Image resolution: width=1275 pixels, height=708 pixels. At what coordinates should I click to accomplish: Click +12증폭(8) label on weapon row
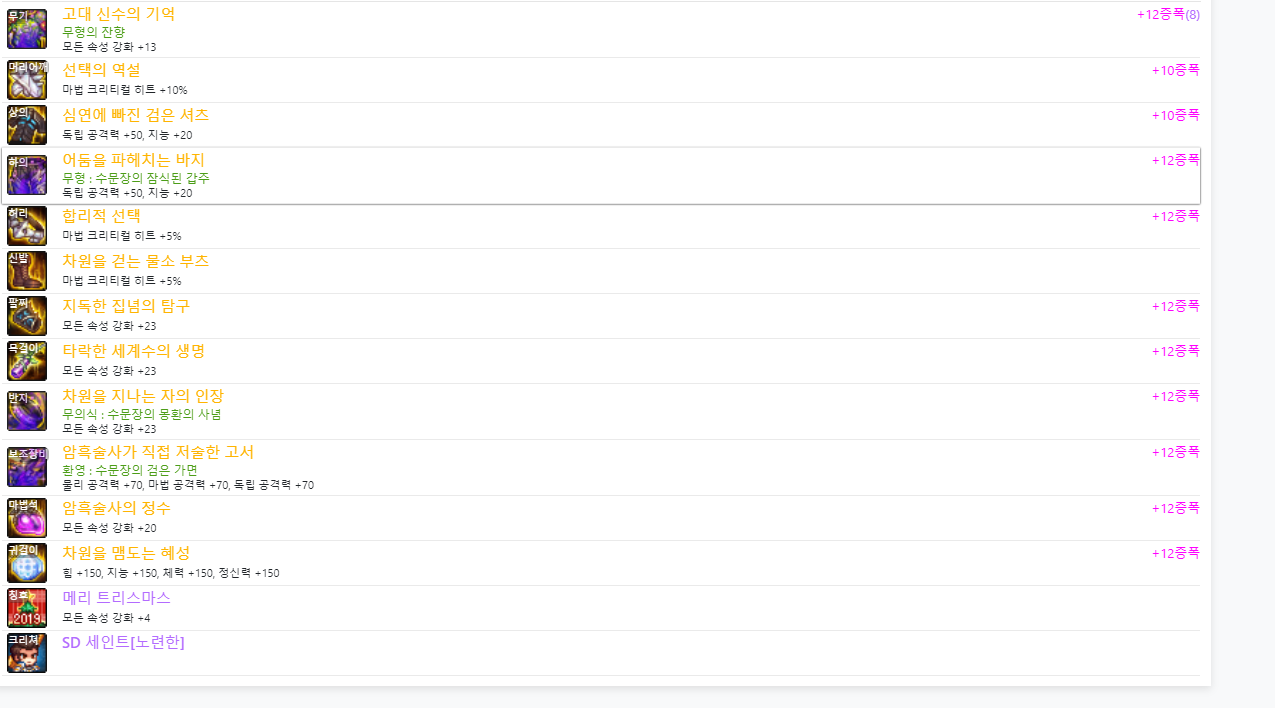tap(1168, 14)
